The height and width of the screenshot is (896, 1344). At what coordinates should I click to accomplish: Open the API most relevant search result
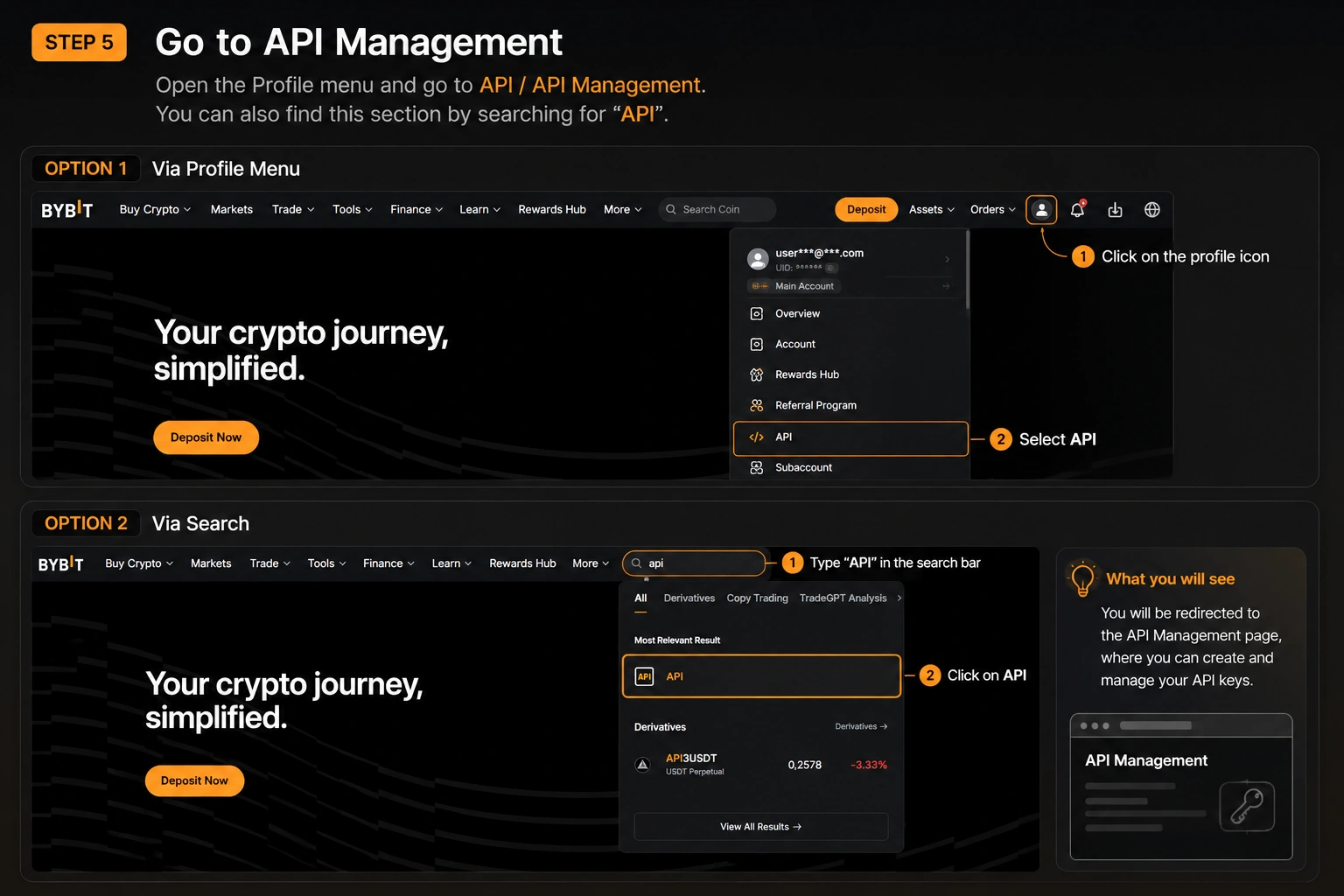(x=761, y=676)
